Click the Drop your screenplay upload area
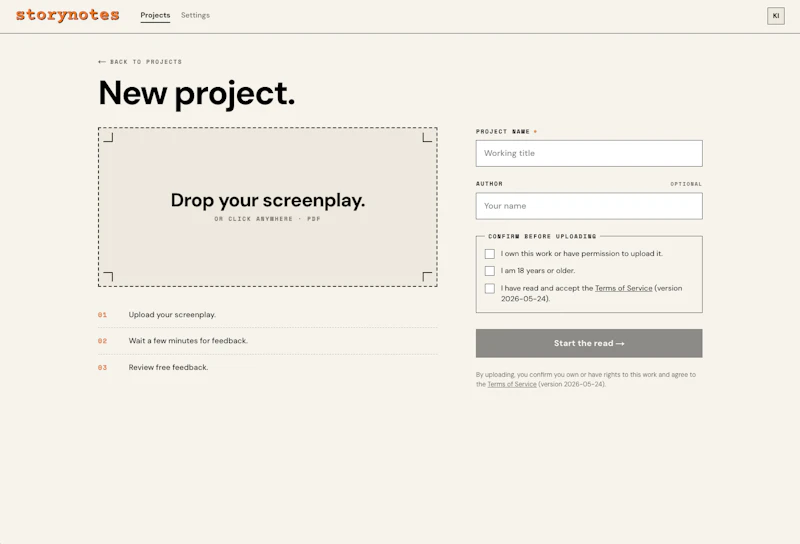 [268, 207]
